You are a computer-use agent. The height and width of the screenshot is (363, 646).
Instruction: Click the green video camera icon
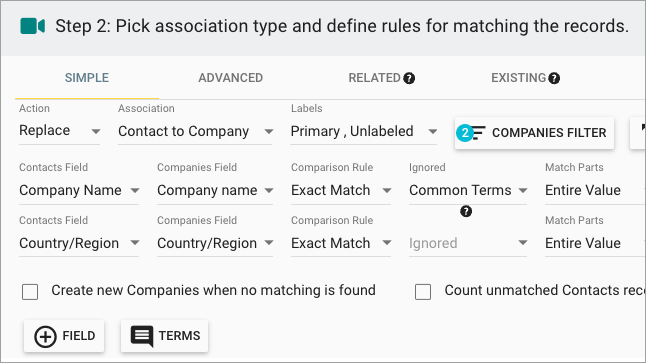pyautogui.click(x=33, y=26)
